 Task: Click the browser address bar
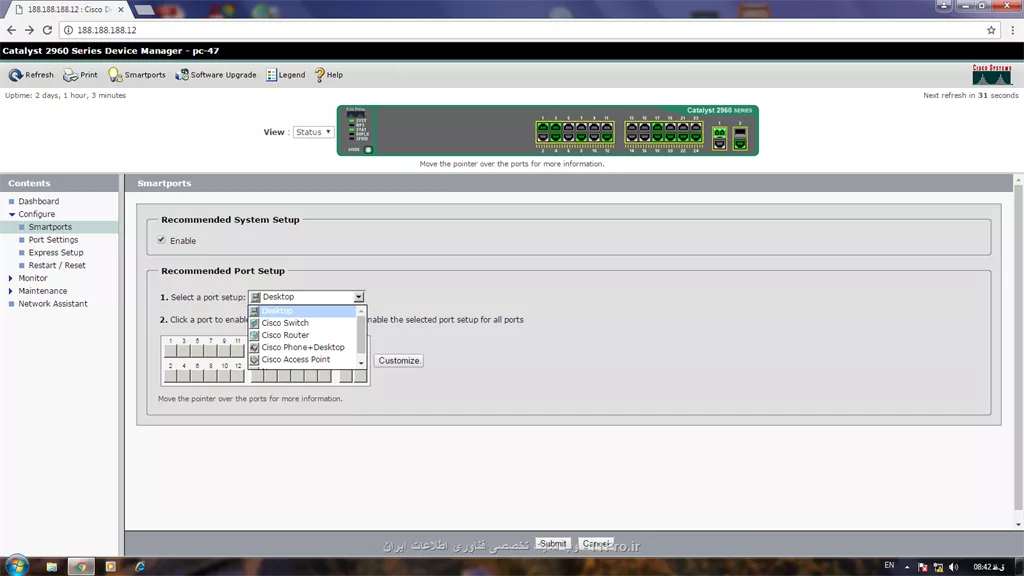click(x=529, y=30)
